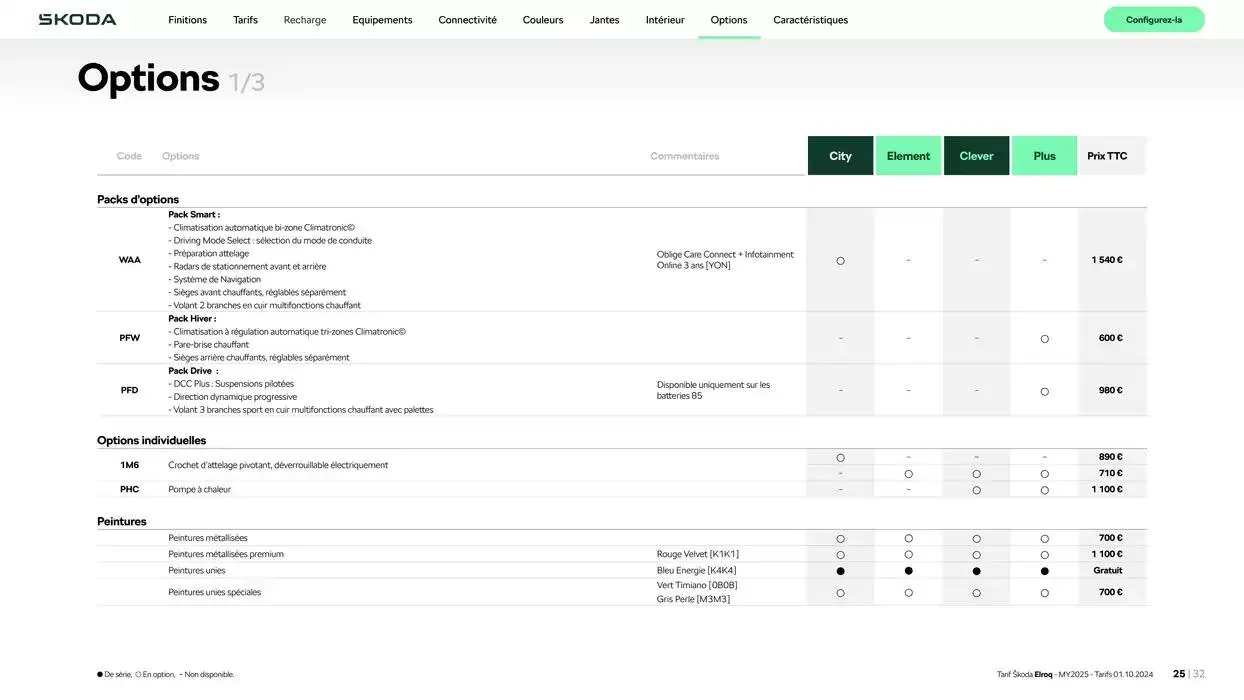Click the filled Peintures unies dot for City
Screen dimensions: 1244x700
840,571
